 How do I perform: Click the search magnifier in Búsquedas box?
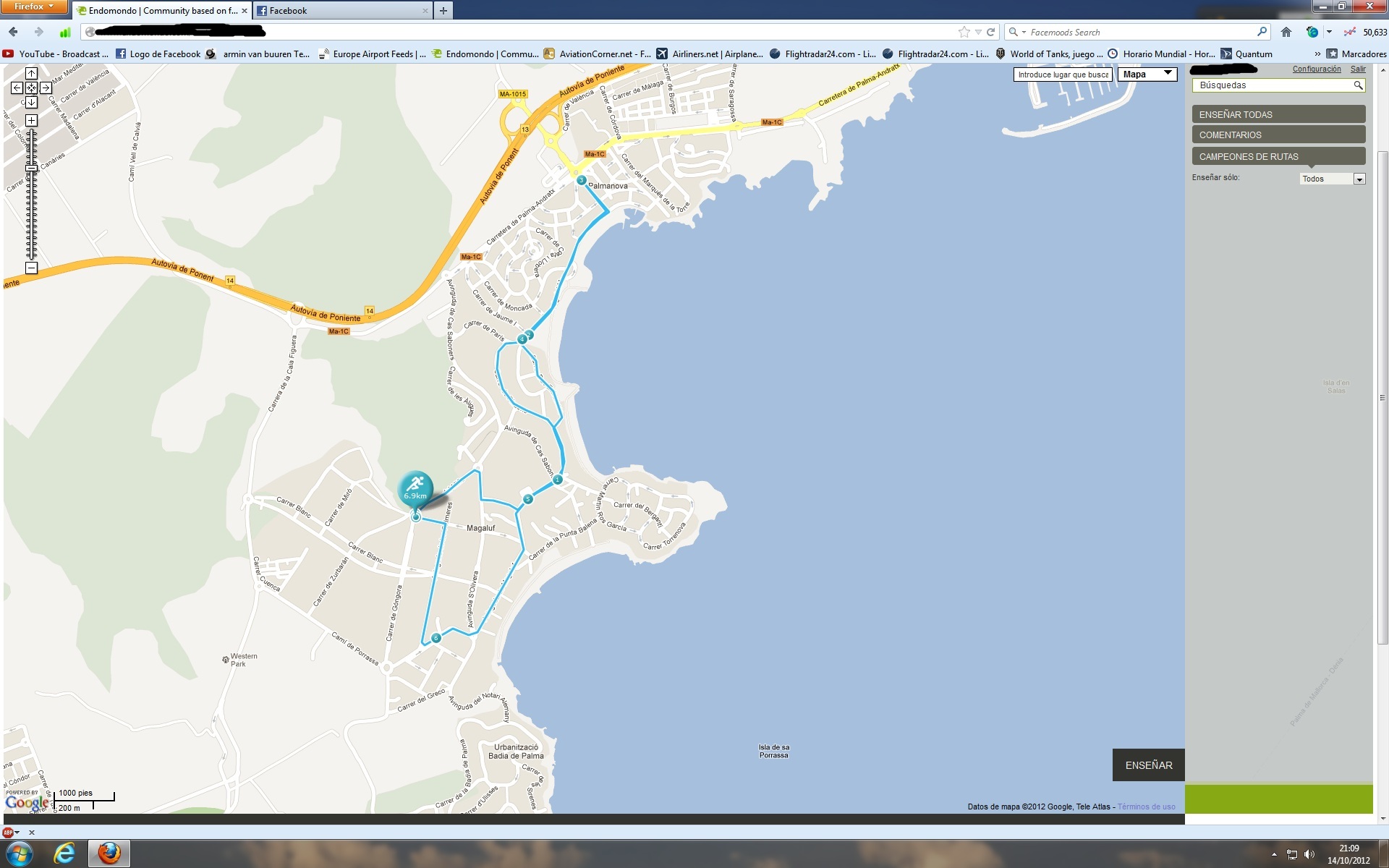[x=1358, y=85]
